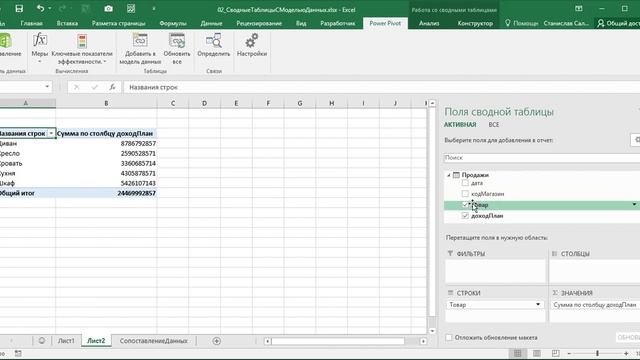
Task: Open the Анализ pivot table tab
Action: pyautogui.click(x=429, y=23)
